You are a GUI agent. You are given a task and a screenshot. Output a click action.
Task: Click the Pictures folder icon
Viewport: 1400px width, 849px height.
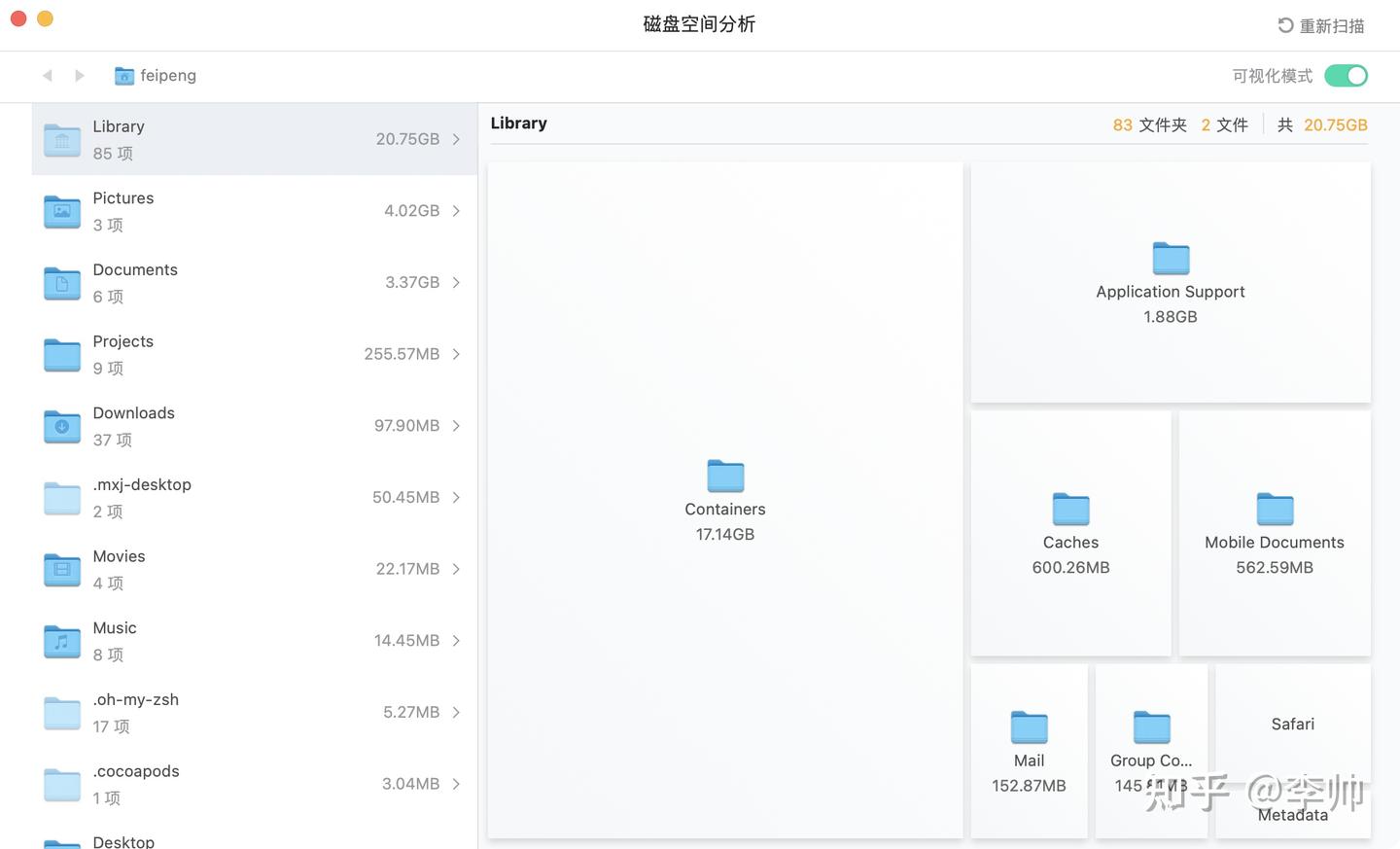(x=62, y=211)
